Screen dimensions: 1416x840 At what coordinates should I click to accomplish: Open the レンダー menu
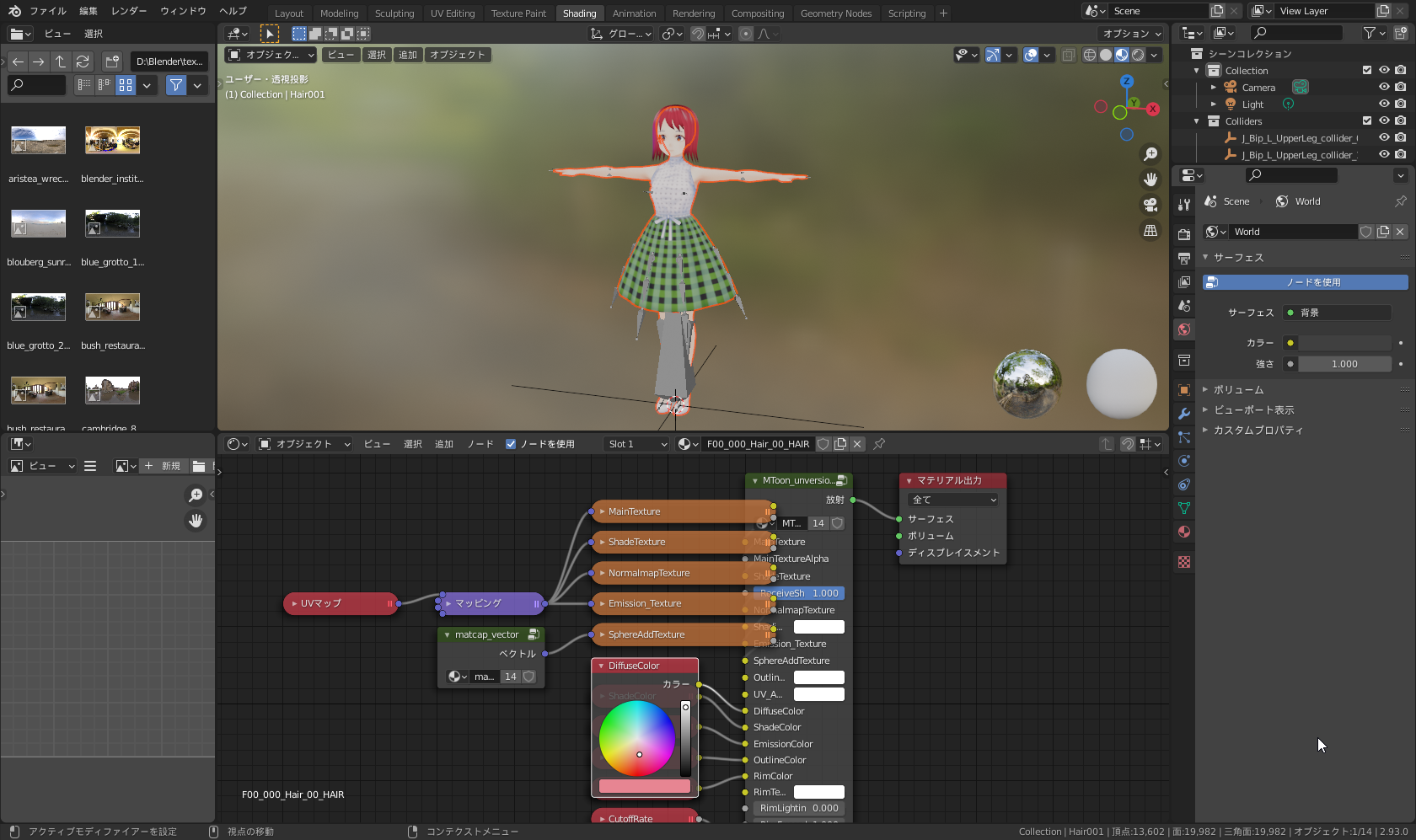(x=128, y=11)
